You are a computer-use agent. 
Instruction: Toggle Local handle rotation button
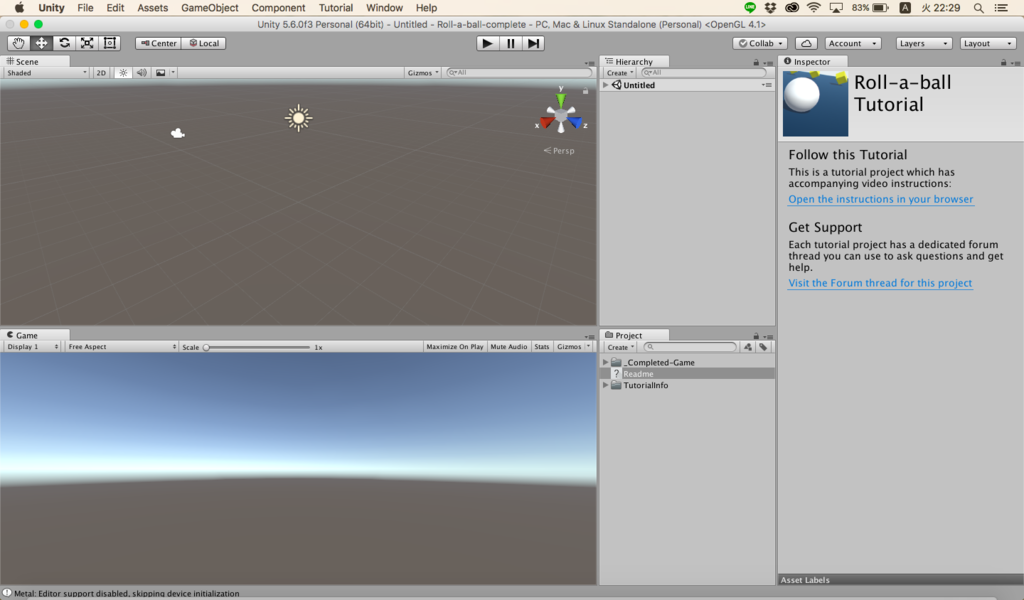(204, 43)
